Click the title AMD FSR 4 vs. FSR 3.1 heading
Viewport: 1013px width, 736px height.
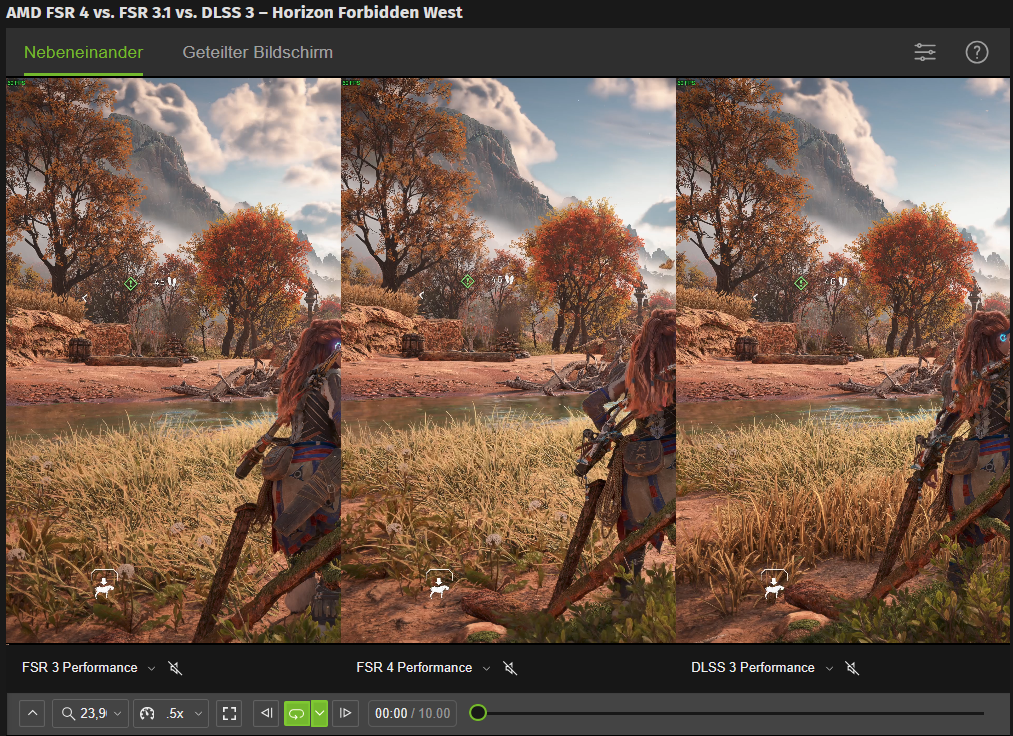point(234,12)
